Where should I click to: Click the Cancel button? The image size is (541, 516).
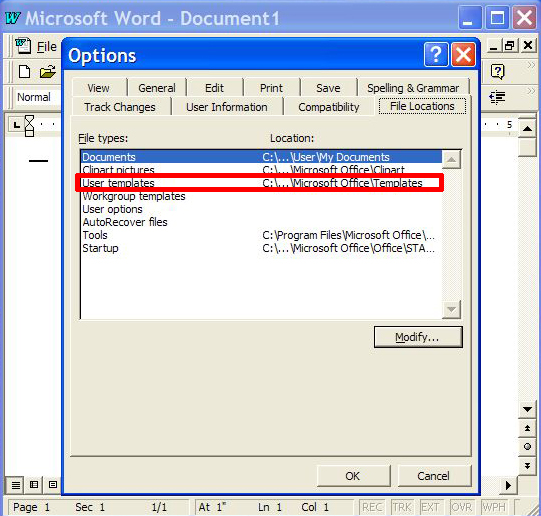[x=434, y=476]
